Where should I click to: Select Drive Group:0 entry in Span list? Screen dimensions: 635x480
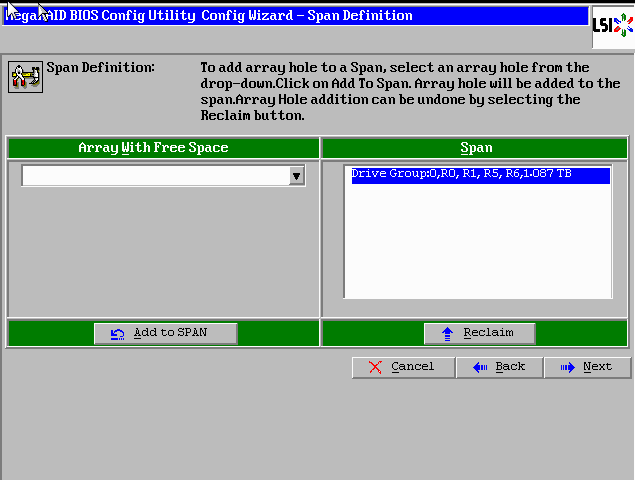pos(481,175)
